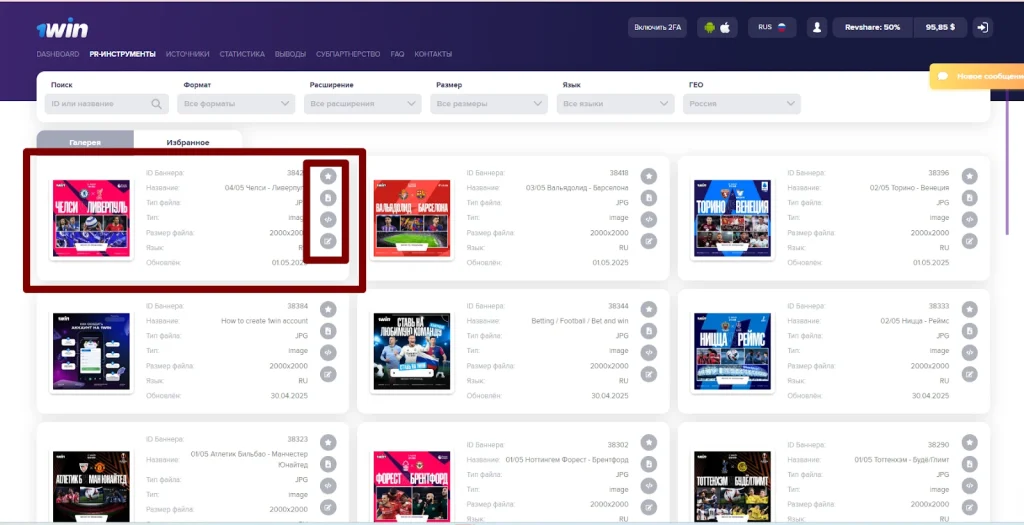Expand the Формат dropdown

(236, 104)
